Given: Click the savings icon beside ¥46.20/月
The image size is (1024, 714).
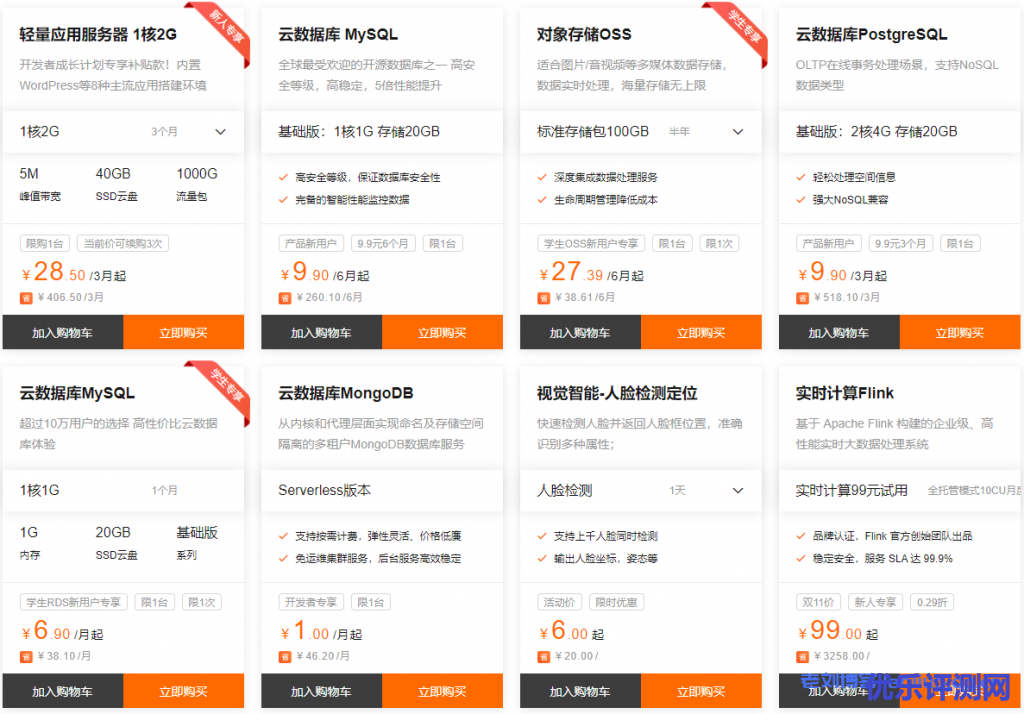Looking at the screenshot, I should pos(285,656).
